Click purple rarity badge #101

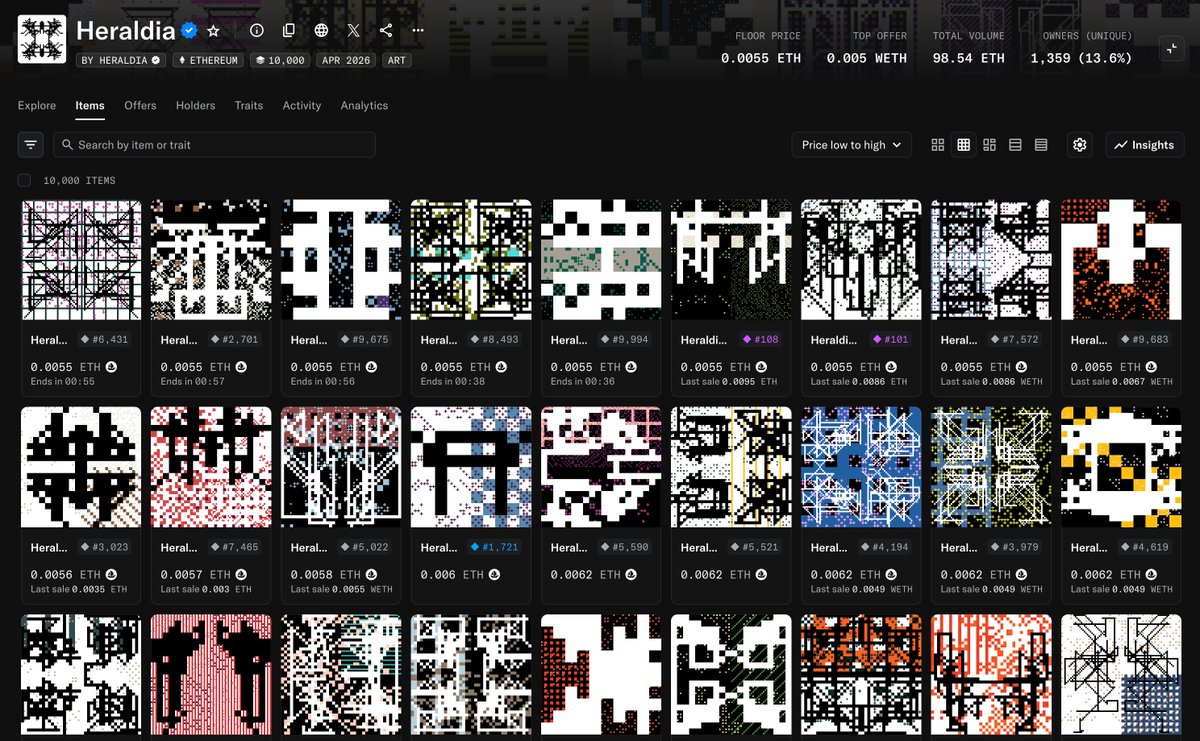[x=892, y=340]
